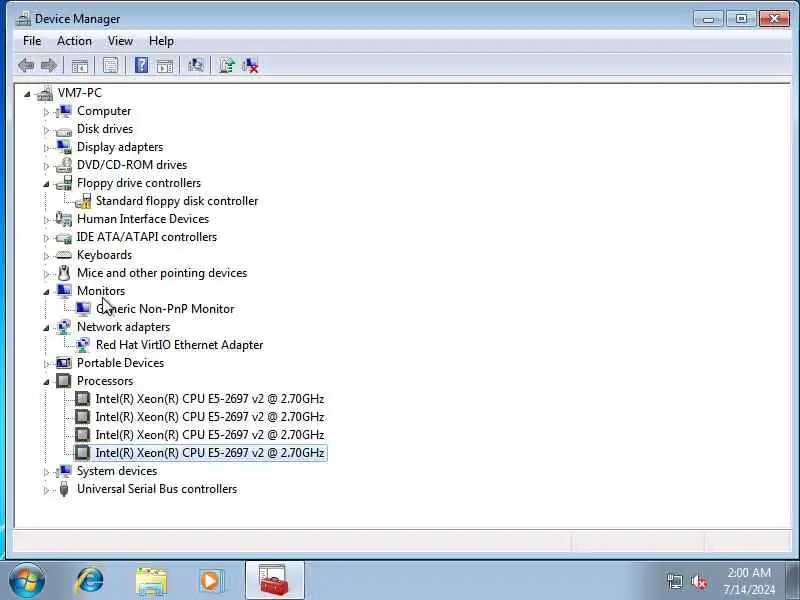Select the Portable Devices icon
This screenshot has height=600, width=800.
coord(64,363)
